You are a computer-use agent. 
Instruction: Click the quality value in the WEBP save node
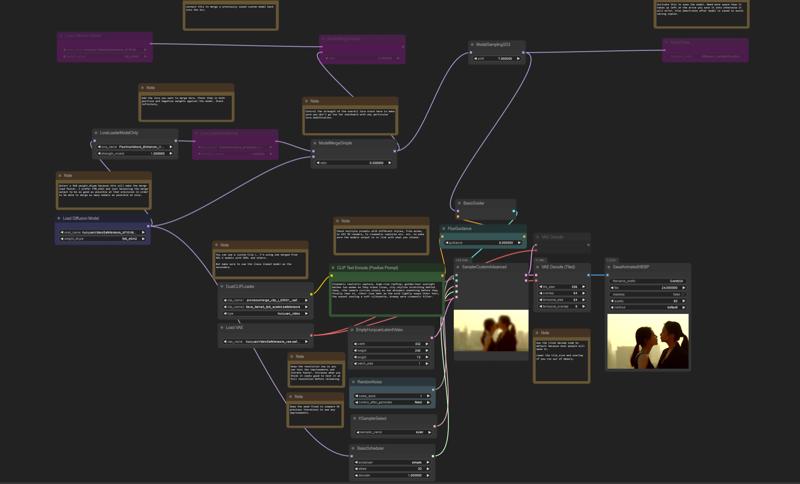point(648,301)
